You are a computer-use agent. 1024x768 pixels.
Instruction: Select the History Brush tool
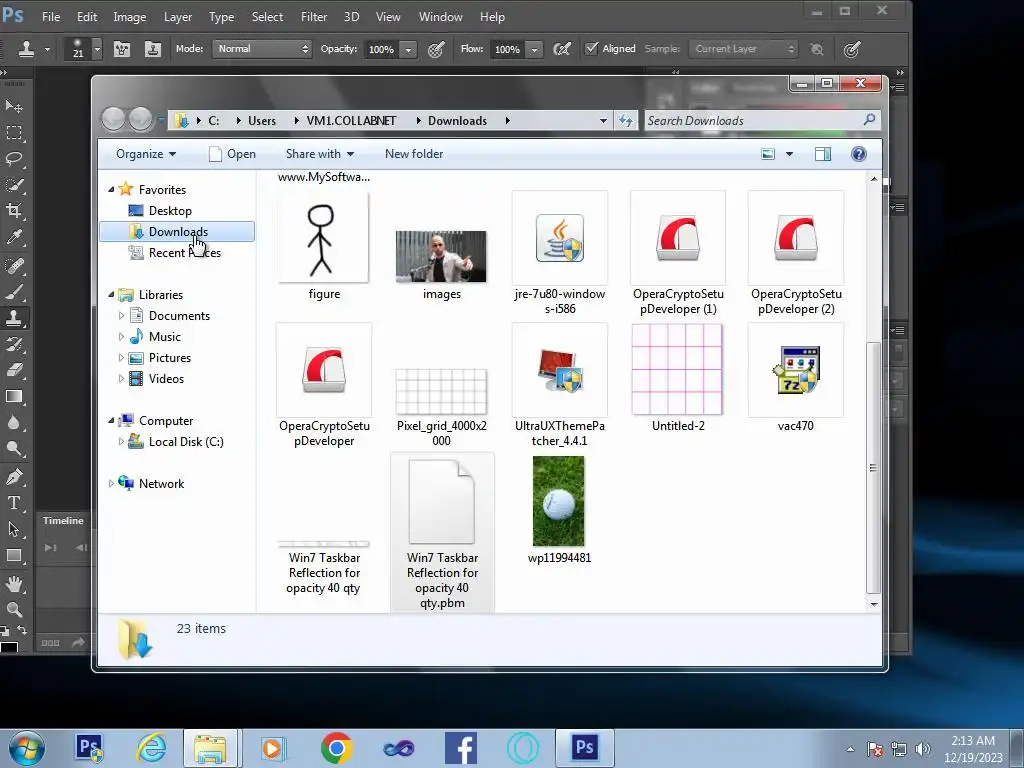coord(14,344)
